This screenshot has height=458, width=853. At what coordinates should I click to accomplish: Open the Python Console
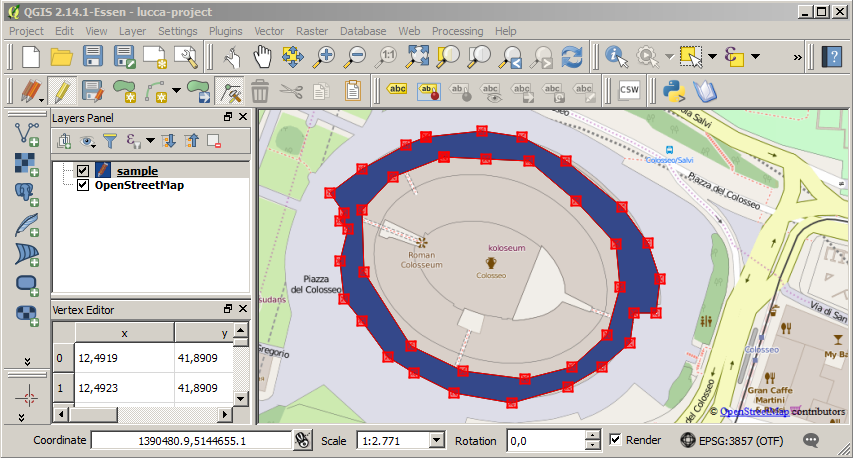click(x=674, y=90)
